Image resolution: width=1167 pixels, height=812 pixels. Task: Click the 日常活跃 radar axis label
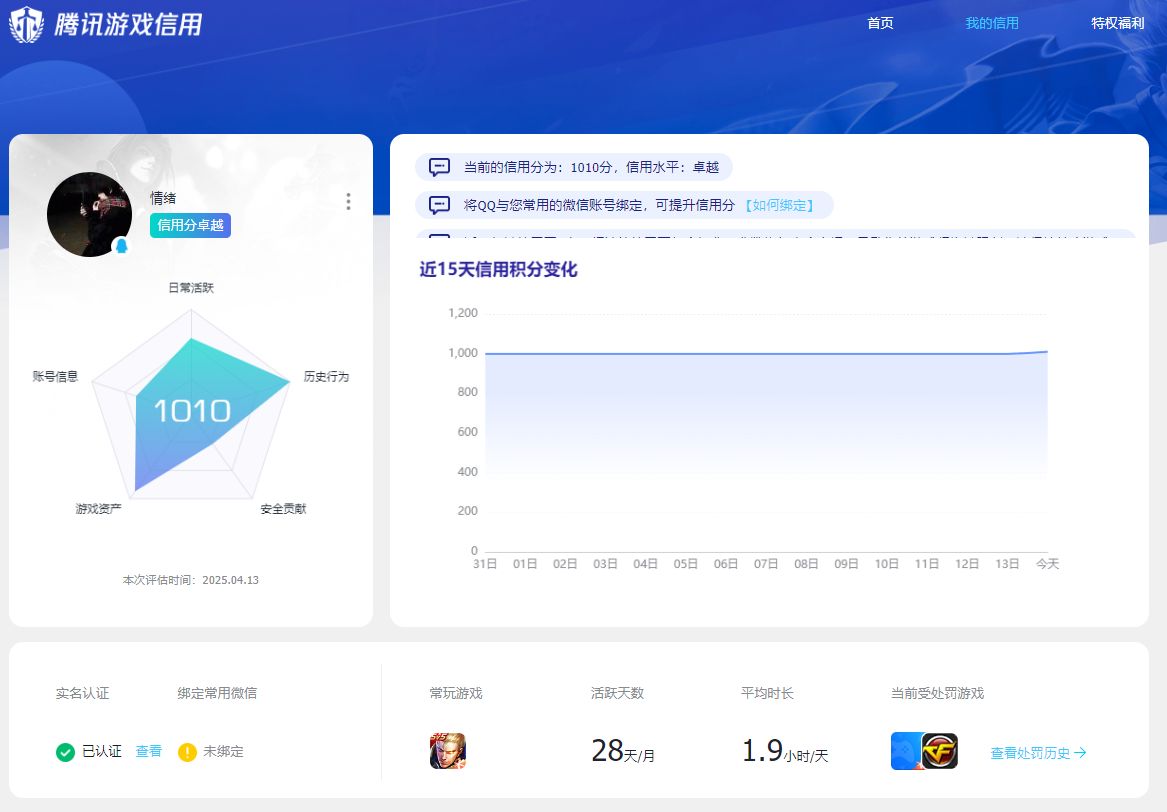(191, 288)
